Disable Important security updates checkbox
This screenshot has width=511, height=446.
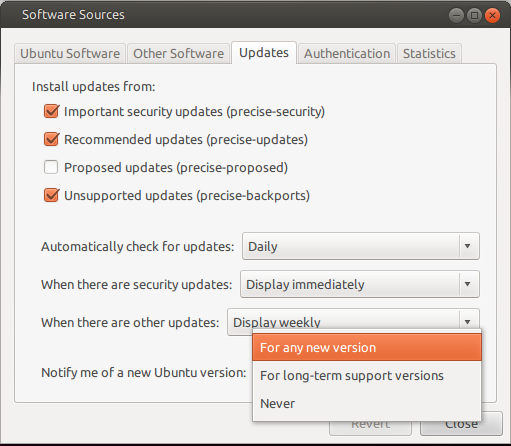[51, 111]
